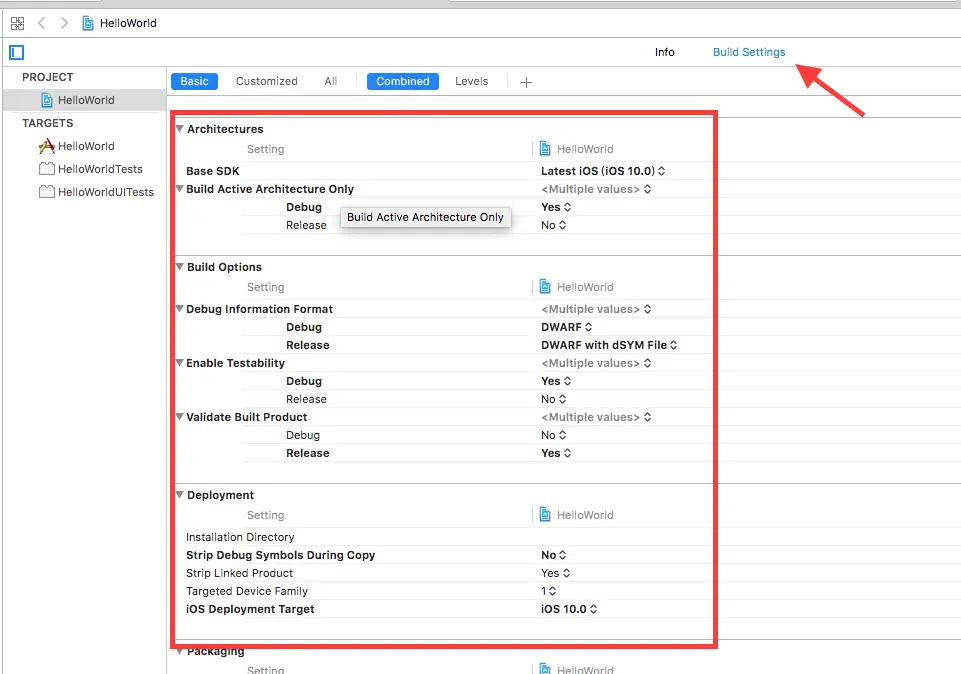This screenshot has width=961, height=674.
Task: Select the Levels view
Action: point(471,81)
